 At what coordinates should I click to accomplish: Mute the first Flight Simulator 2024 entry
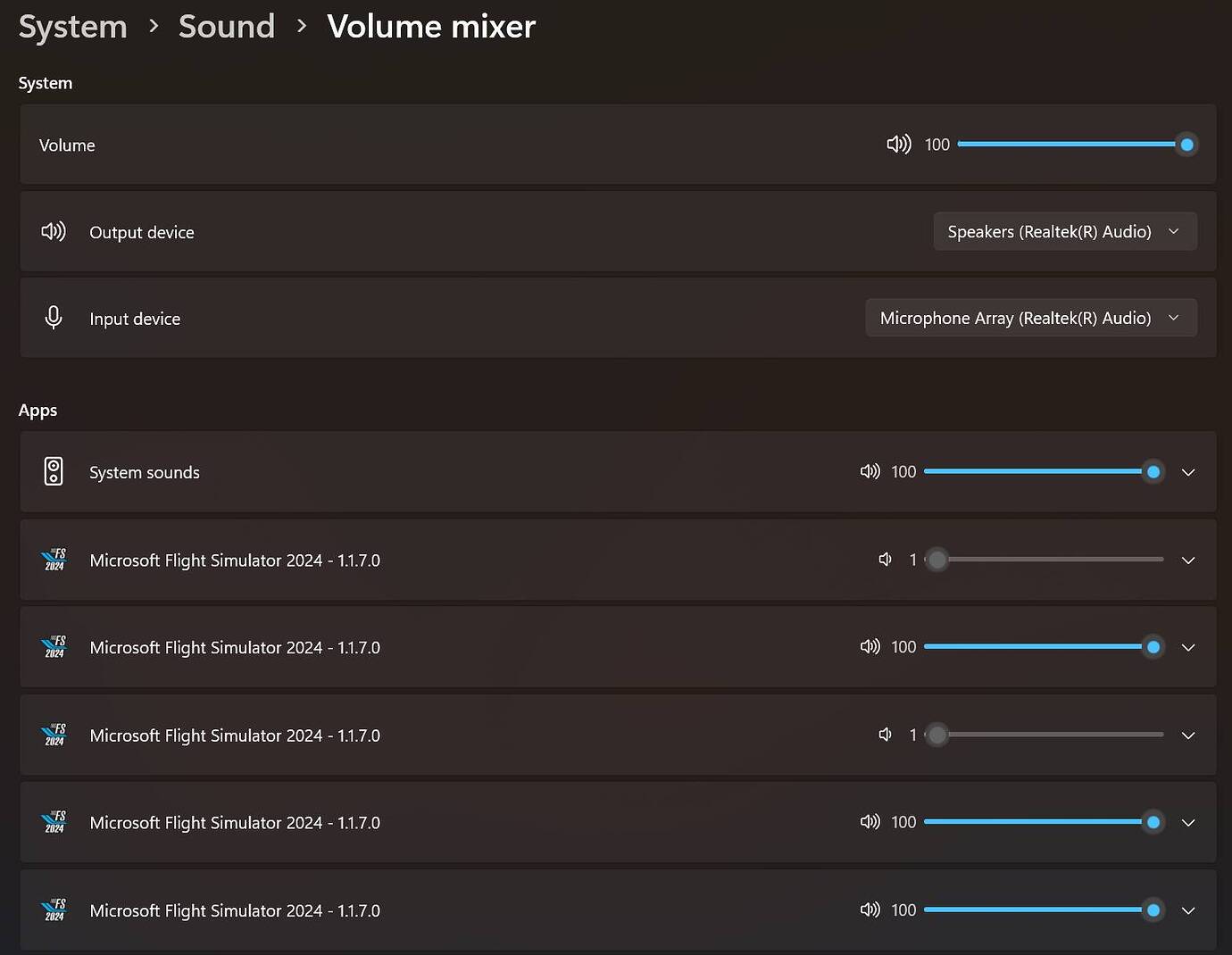tap(886, 560)
